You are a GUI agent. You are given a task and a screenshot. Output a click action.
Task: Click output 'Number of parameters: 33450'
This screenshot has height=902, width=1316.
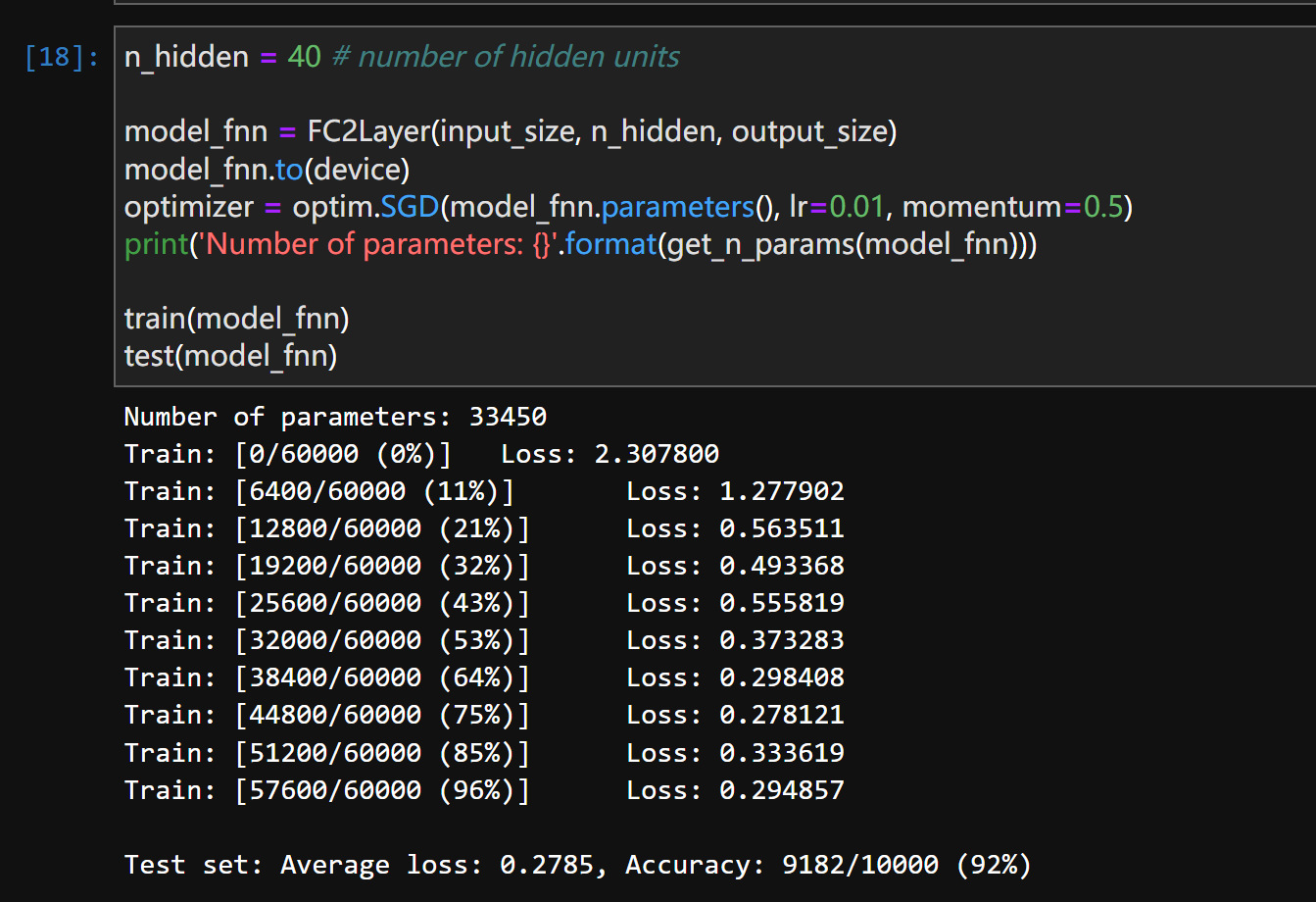click(x=335, y=417)
